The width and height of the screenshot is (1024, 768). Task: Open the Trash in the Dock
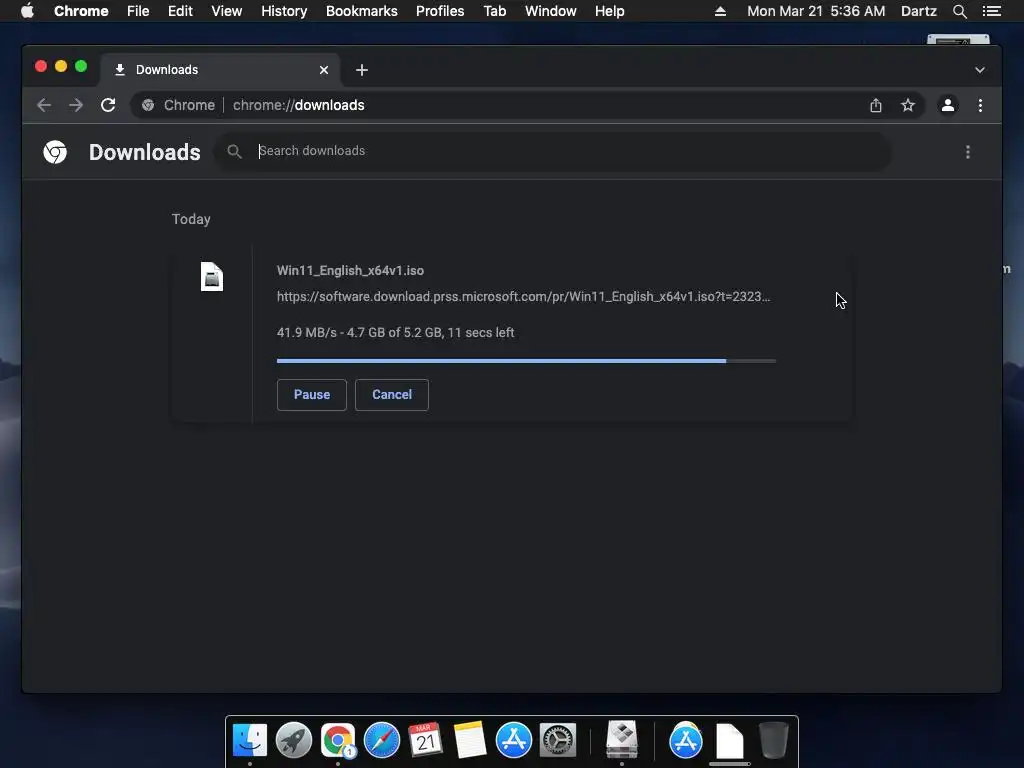tap(773, 741)
